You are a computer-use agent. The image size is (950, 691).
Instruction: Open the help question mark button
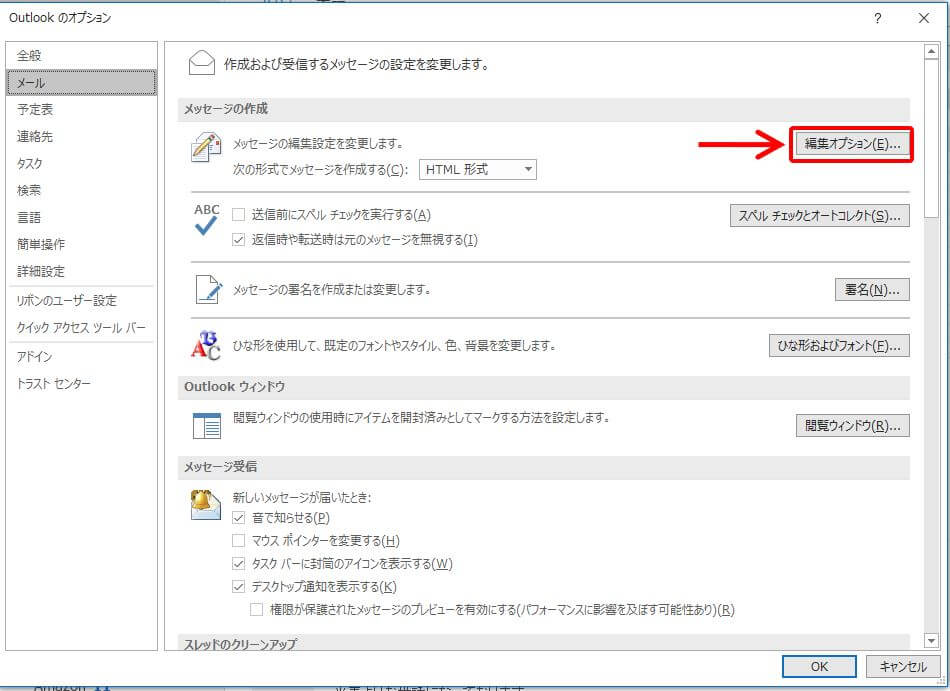point(877,18)
